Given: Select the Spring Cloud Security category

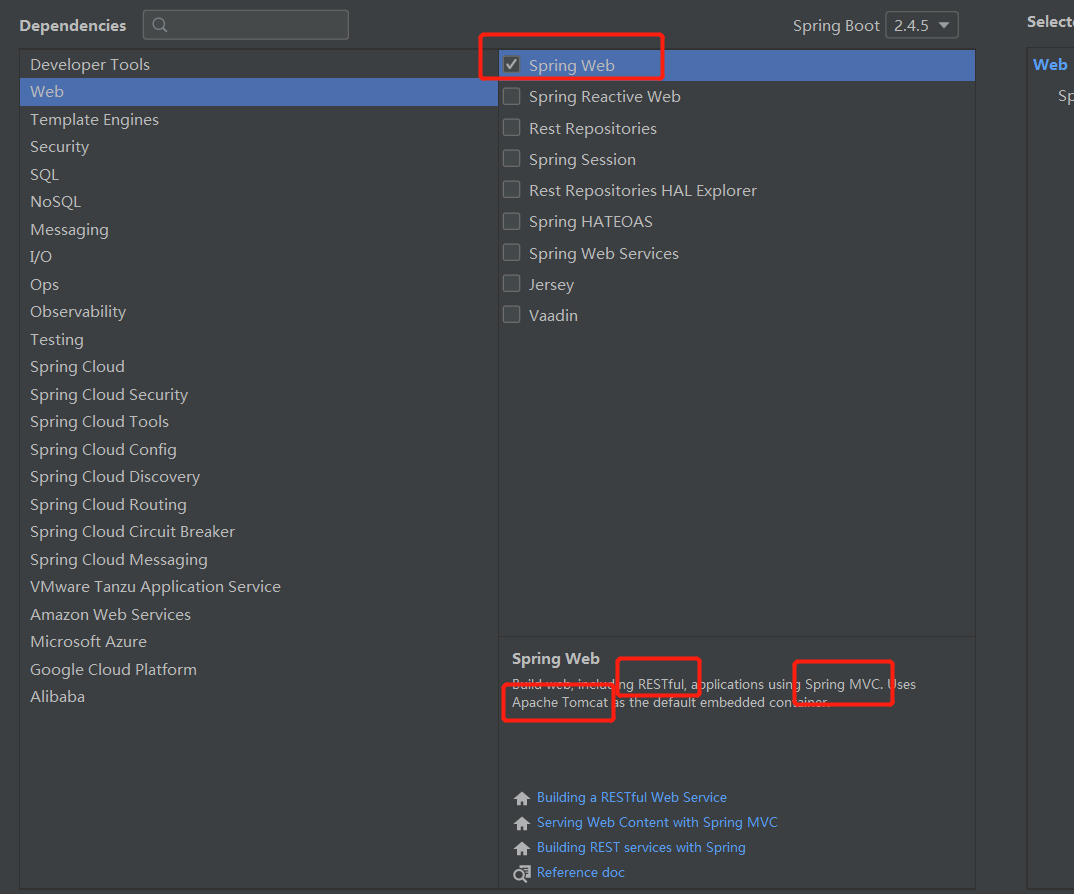Looking at the screenshot, I should click(259, 395).
